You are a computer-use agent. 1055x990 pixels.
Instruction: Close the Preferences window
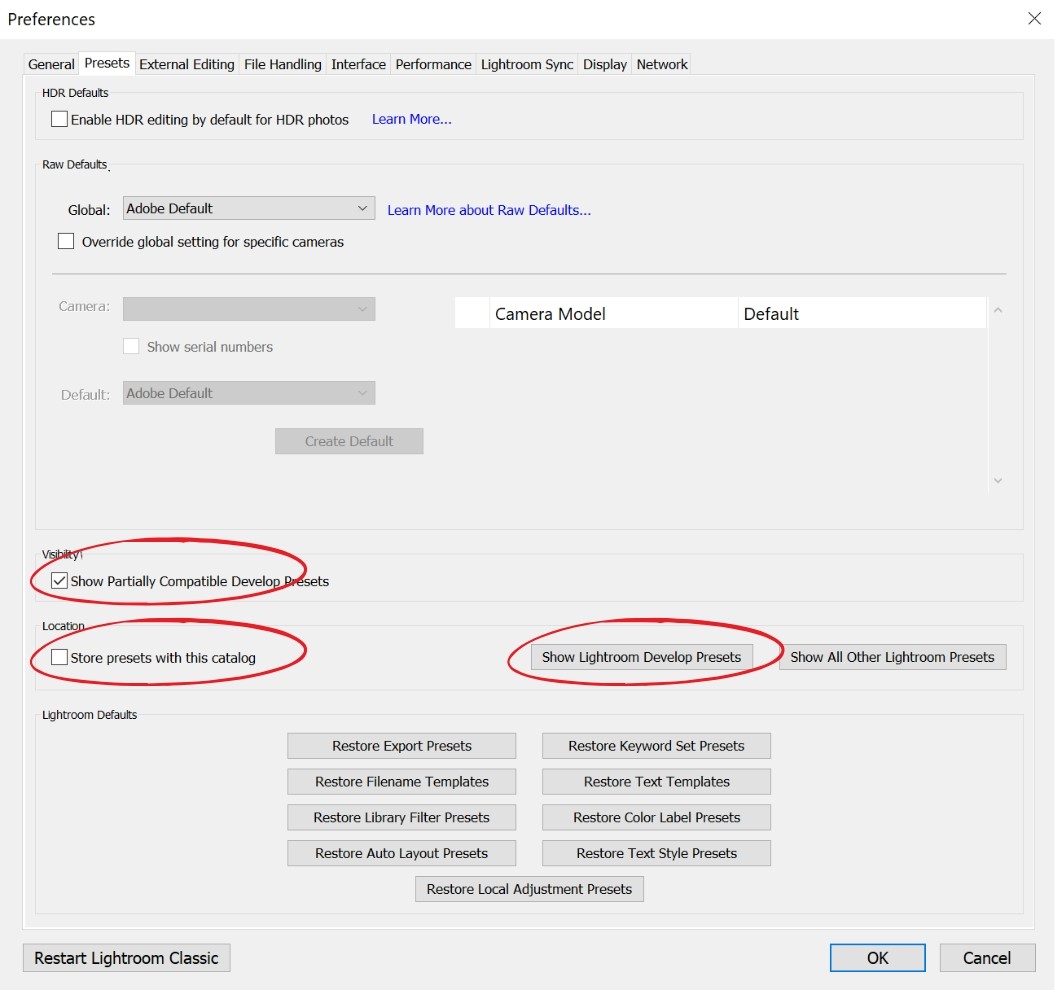click(1035, 18)
